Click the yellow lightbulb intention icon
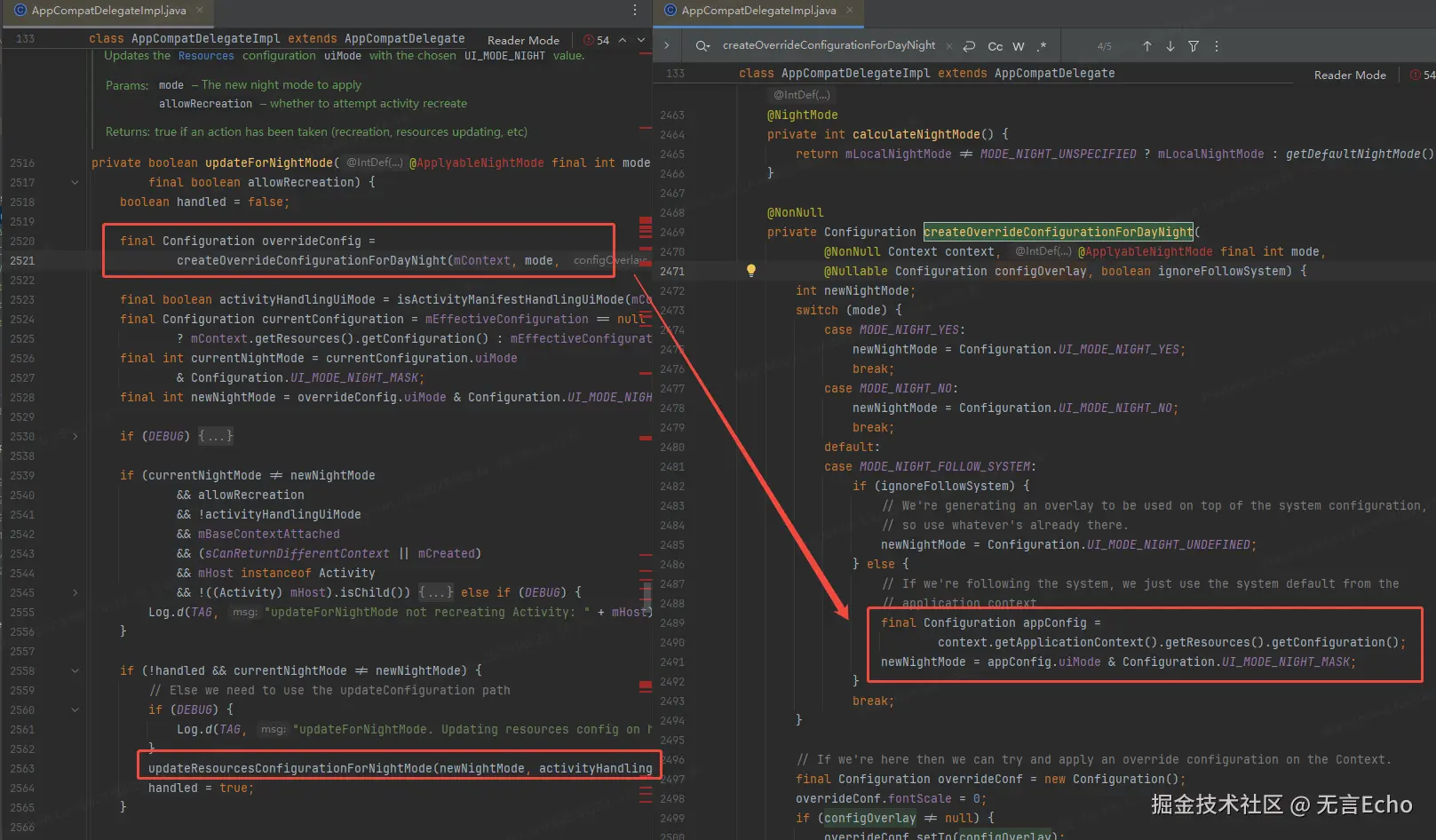The image size is (1436, 840). pos(751,271)
